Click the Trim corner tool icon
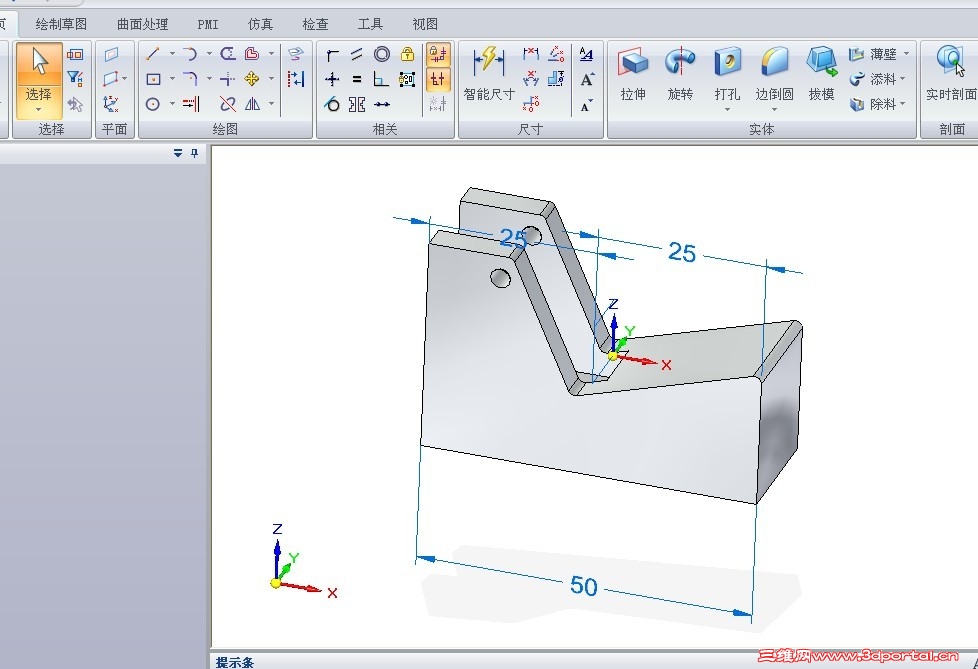The height and width of the screenshot is (669, 978). click(228, 79)
